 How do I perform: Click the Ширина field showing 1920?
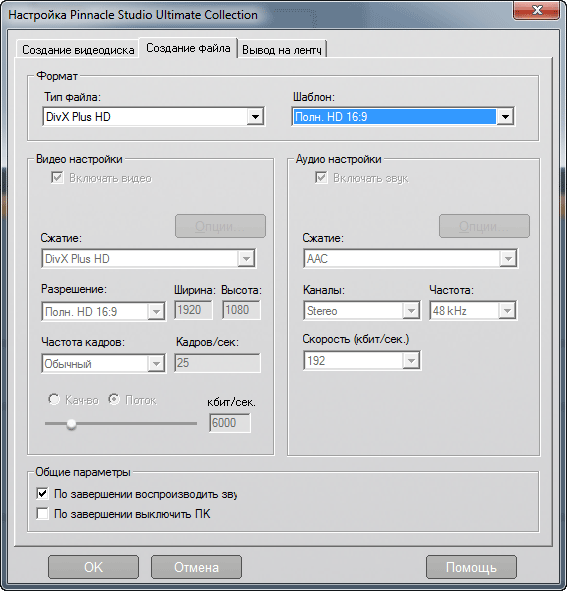[x=193, y=310]
